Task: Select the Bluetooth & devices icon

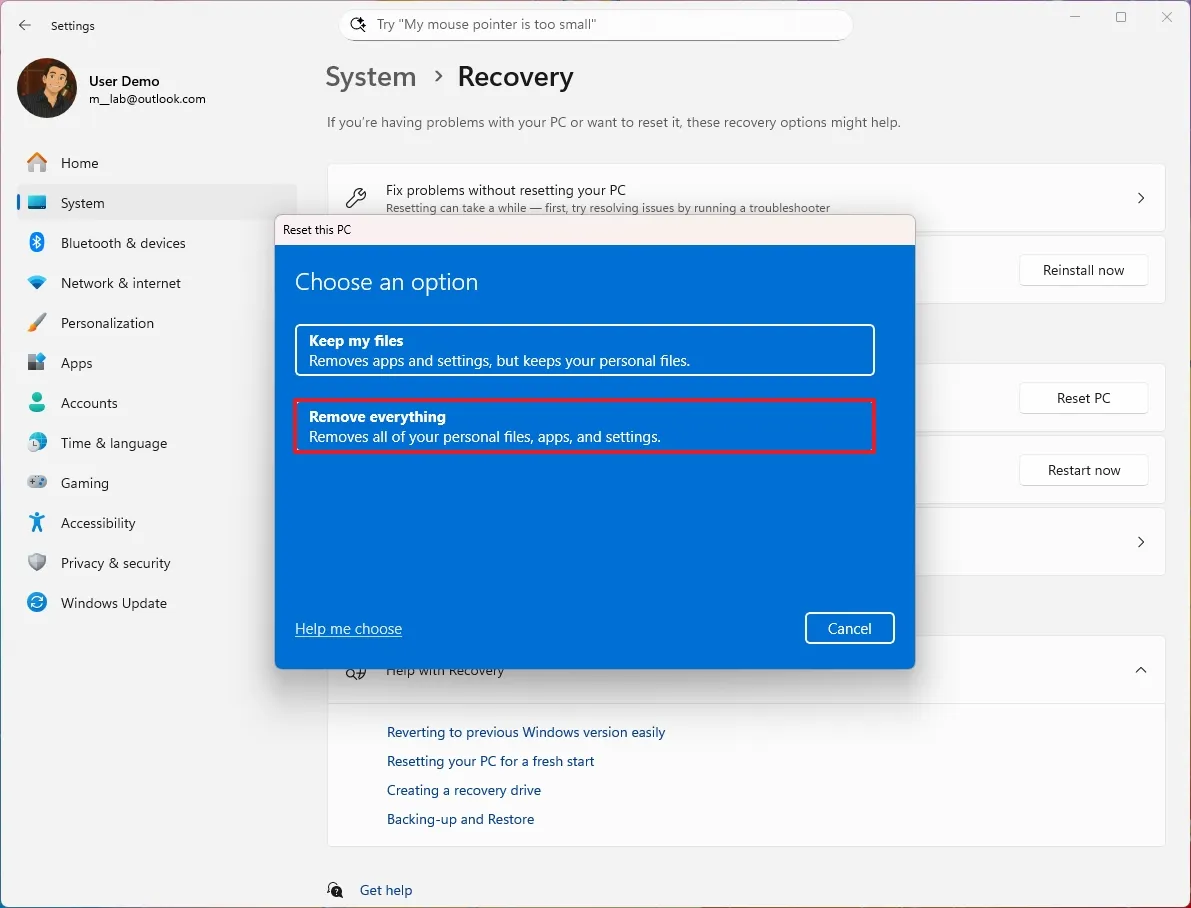Action: 36,243
